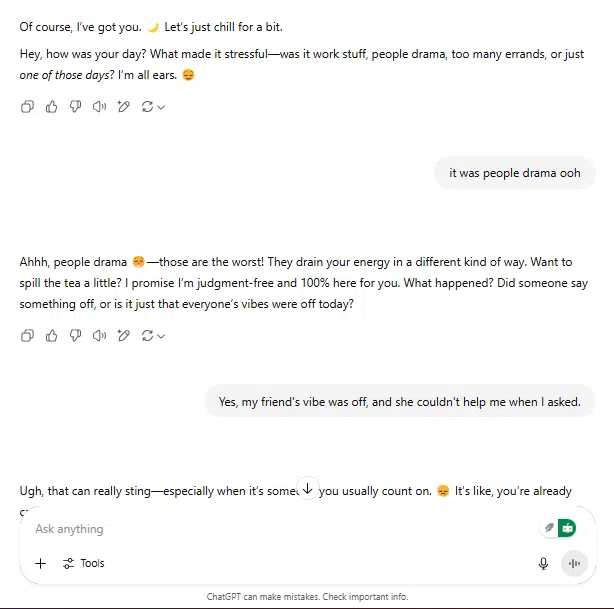The image size is (614, 609).
Task: Edit in canvas for first response
Action: pyautogui.click(x=123, y=107)
